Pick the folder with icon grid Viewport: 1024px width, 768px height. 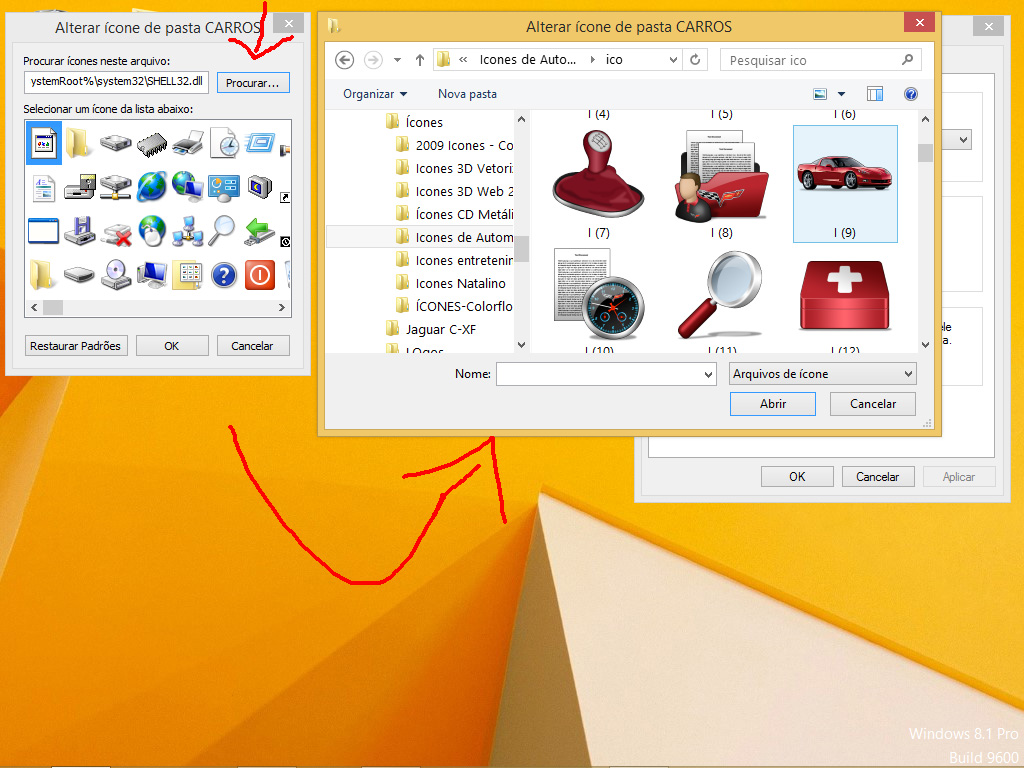(187, 275)
